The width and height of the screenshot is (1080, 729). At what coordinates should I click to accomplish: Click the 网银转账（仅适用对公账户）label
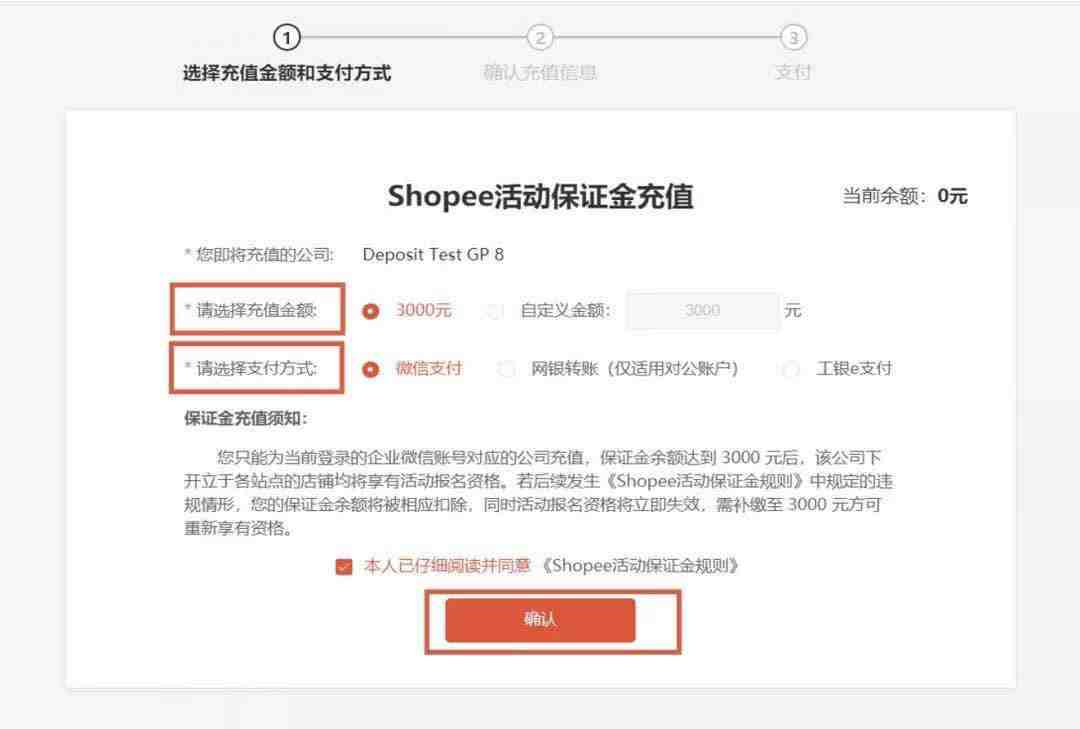(634, 369)
